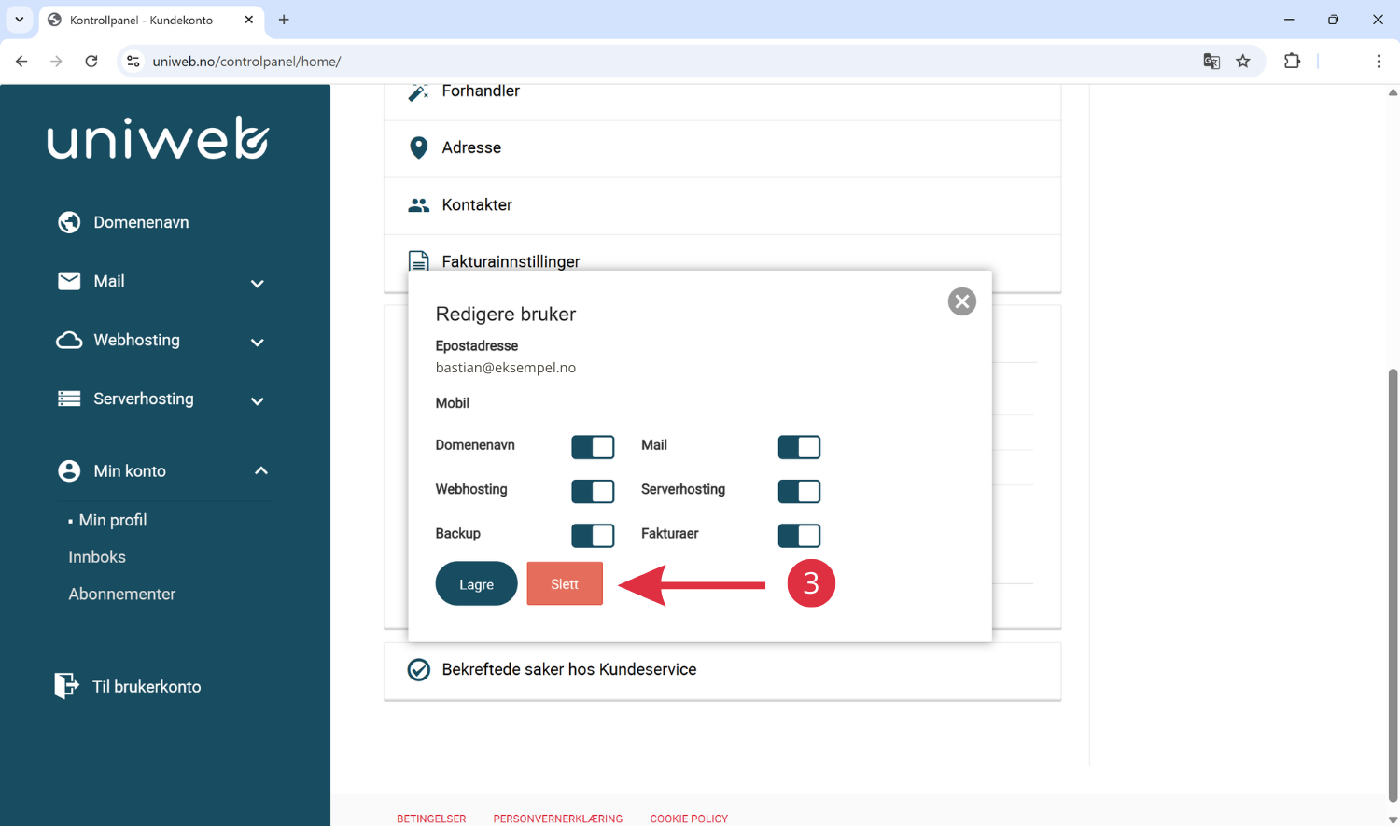
Task: Open the site information icon in address bar
Action: [133, 62]
